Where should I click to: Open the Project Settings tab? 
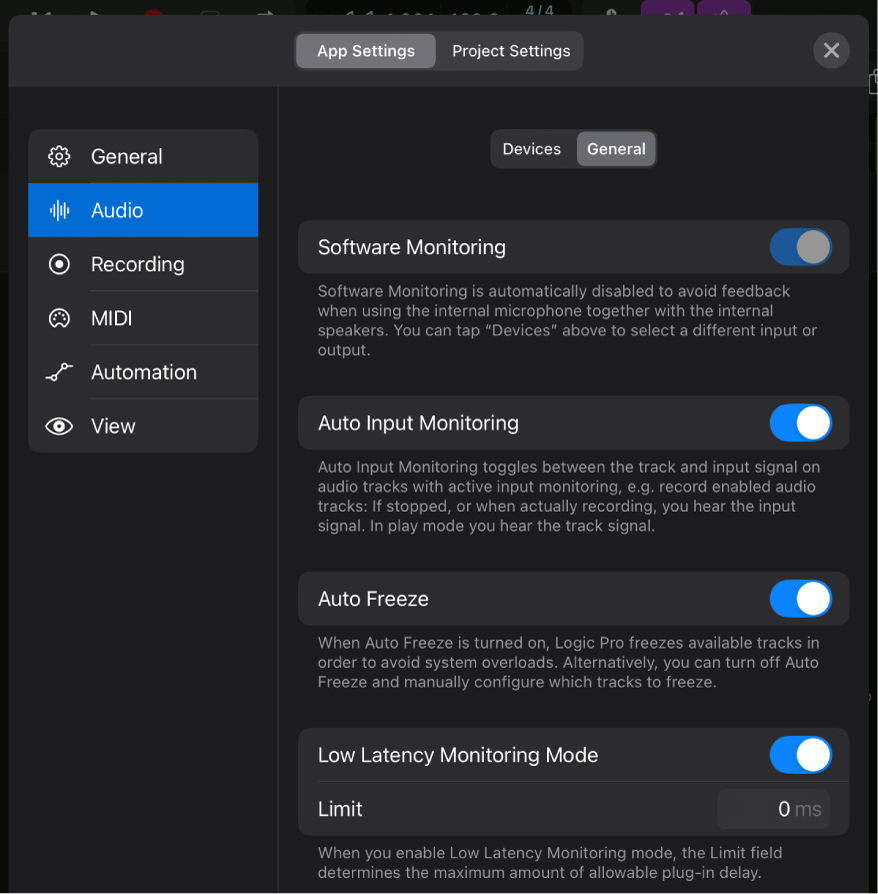coord(511,50)
